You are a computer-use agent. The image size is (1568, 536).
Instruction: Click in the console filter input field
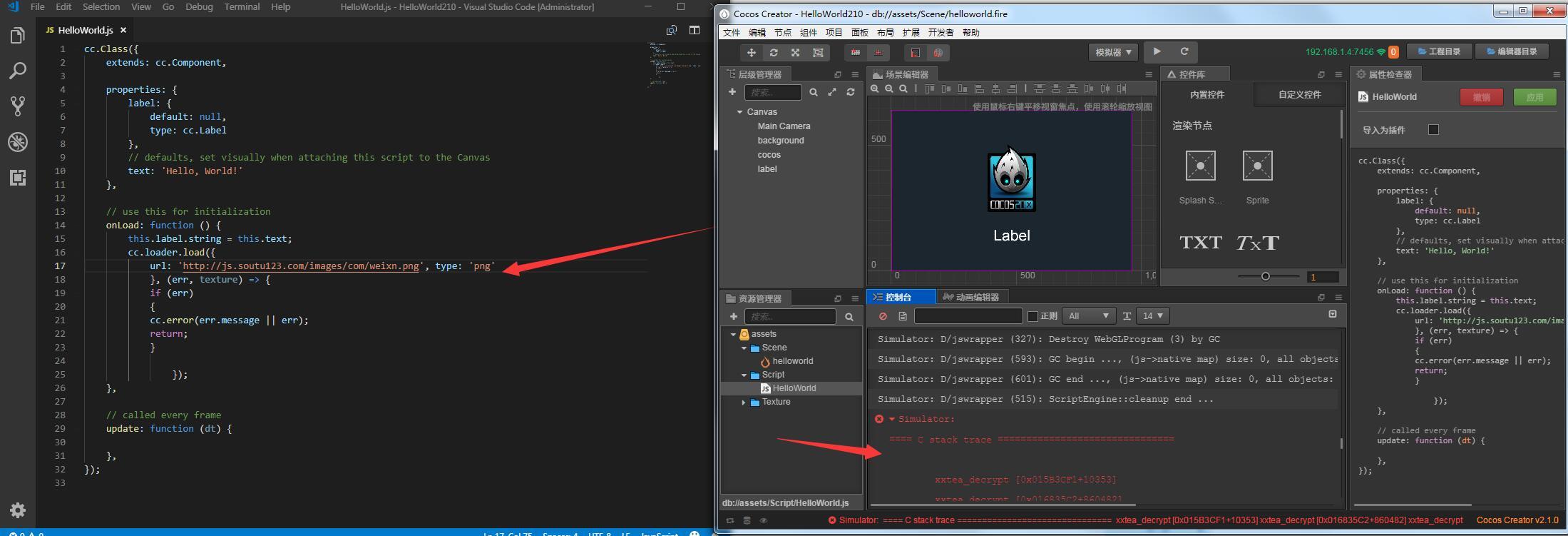[968, 316]
